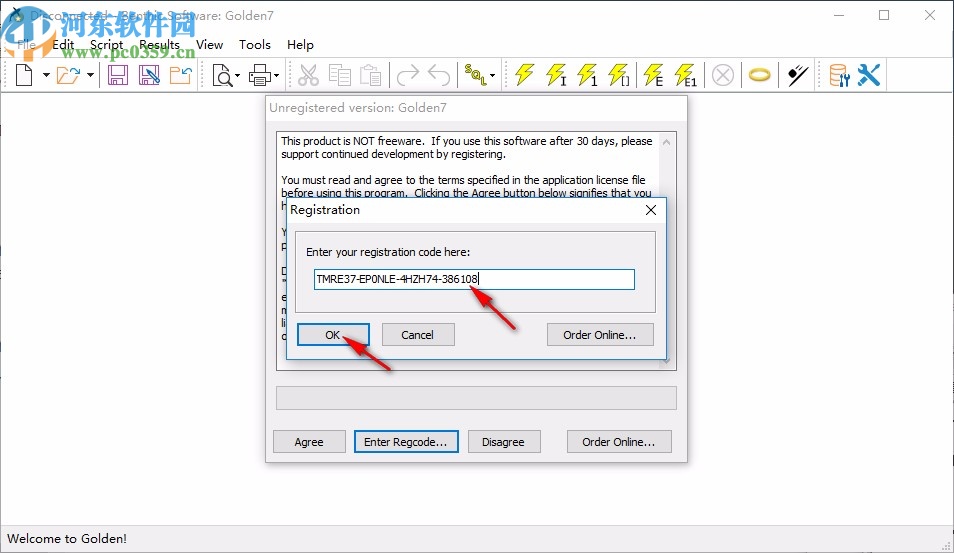Expand the New document dropdown arrow
The image size is (954, 553).
(46, 75)
